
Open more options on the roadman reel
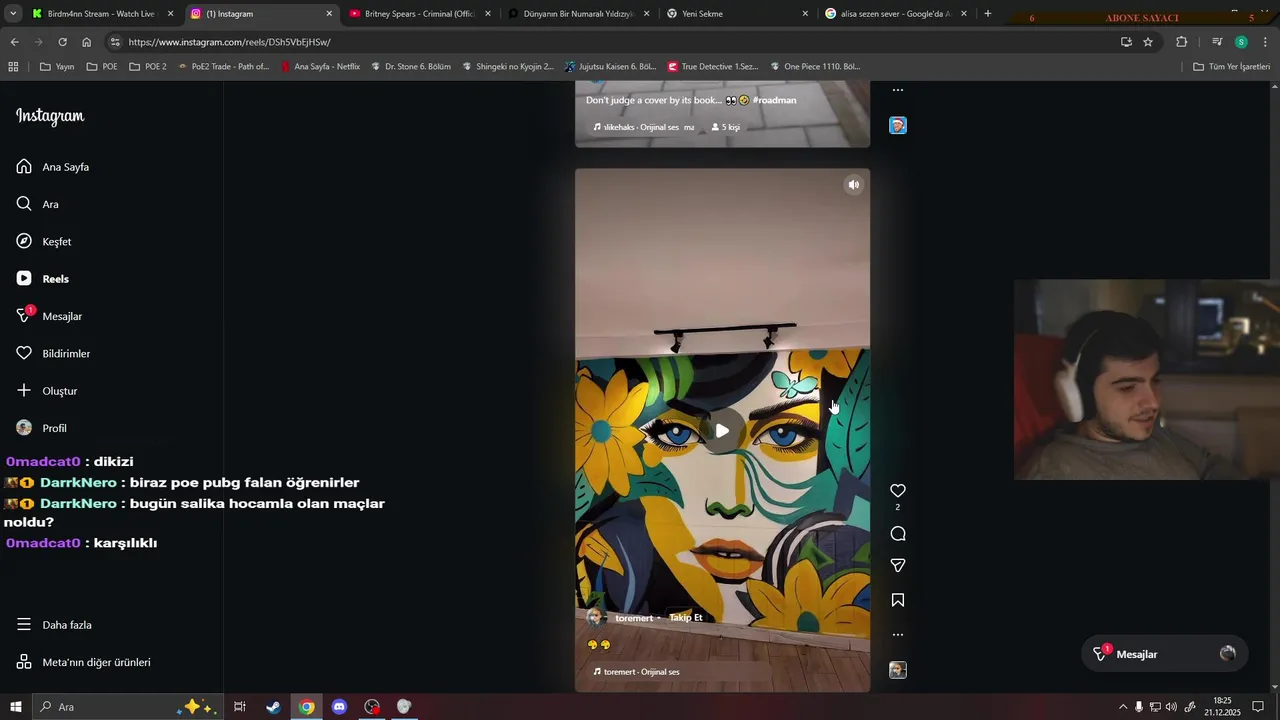(898, 90)
